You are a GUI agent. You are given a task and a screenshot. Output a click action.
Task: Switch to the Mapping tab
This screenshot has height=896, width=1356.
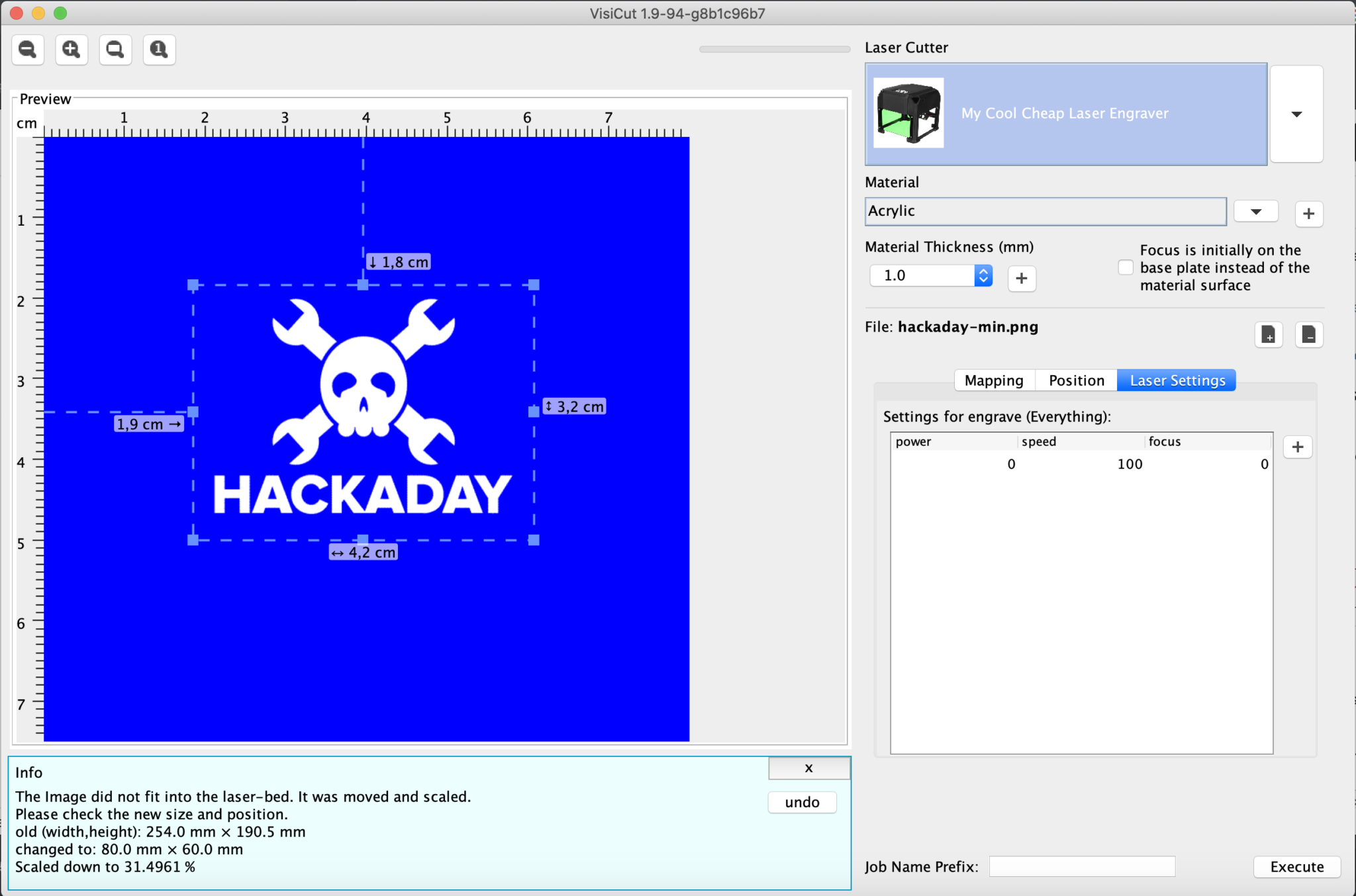[994, 380]
